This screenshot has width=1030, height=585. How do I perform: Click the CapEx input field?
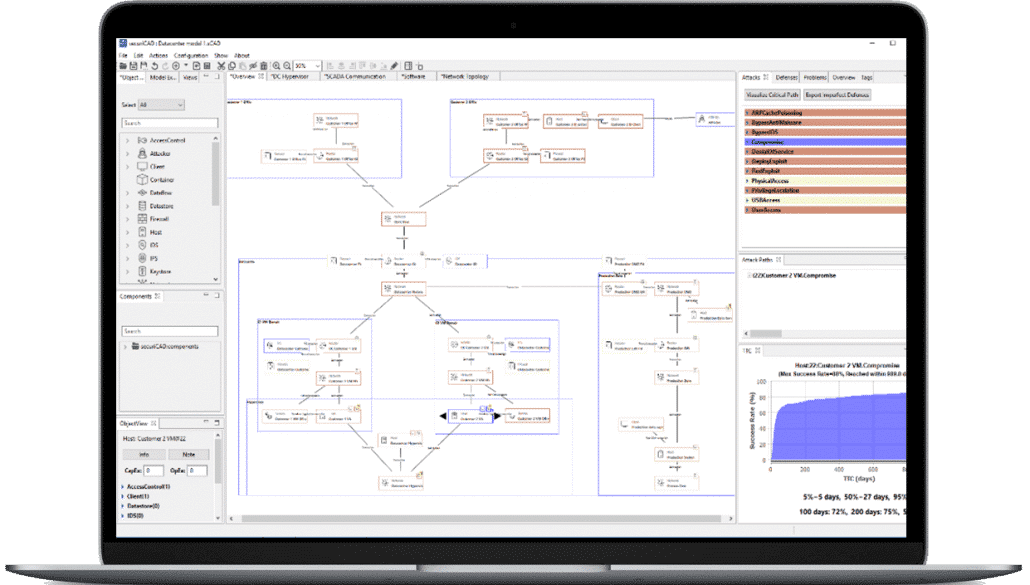pos(154,471)
